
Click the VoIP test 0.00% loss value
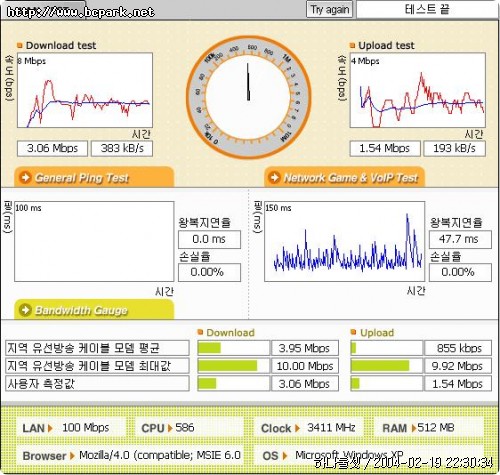coord(460,272)
